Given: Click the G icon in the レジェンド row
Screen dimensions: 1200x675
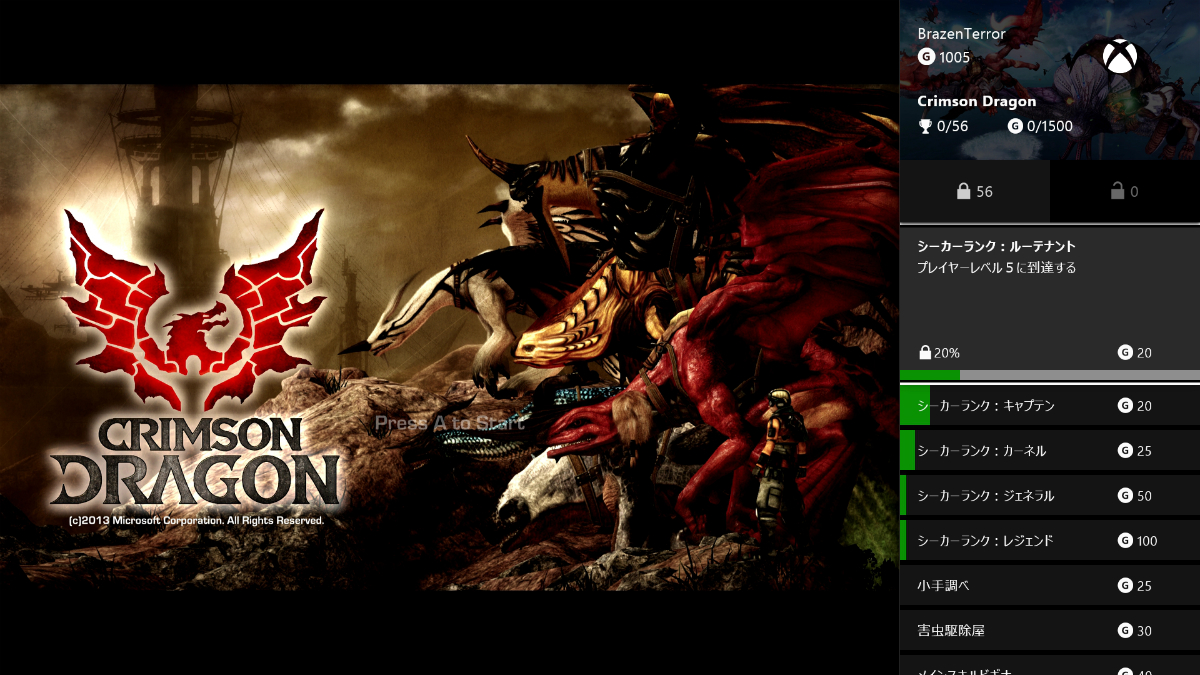Looking at the screenshot, I should 1125,541.
